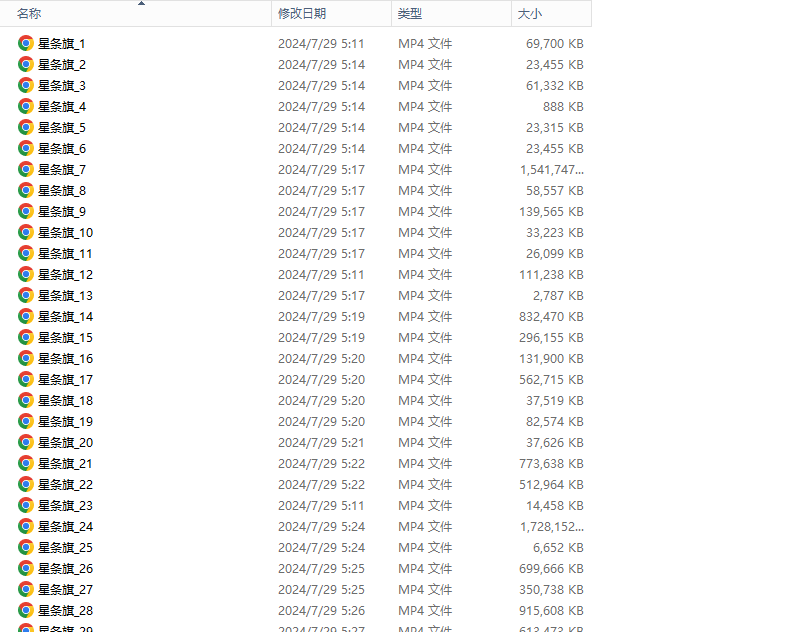Click the icon beside 星条旗_27

(26, 590)
